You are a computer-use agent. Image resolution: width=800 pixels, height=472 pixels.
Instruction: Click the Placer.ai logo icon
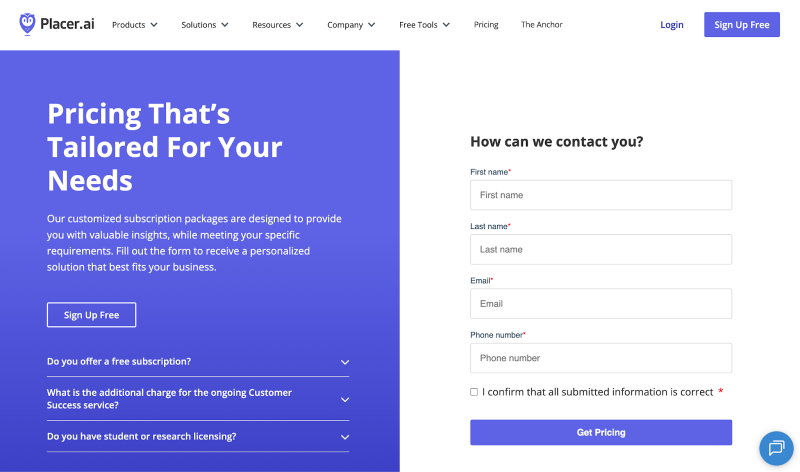[27, 24]
